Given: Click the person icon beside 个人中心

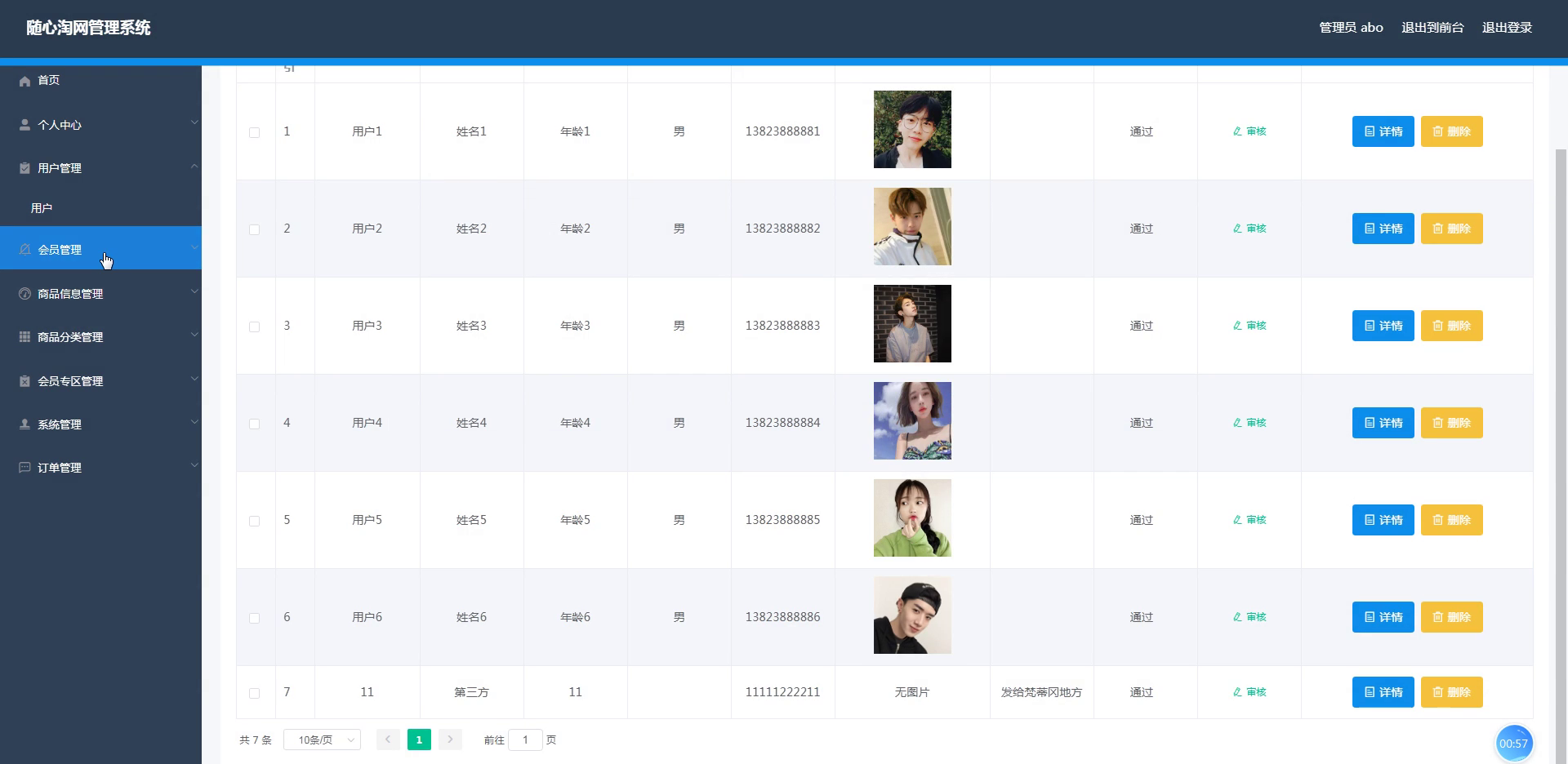Looking at the screenshot, I should click(24, 125).
